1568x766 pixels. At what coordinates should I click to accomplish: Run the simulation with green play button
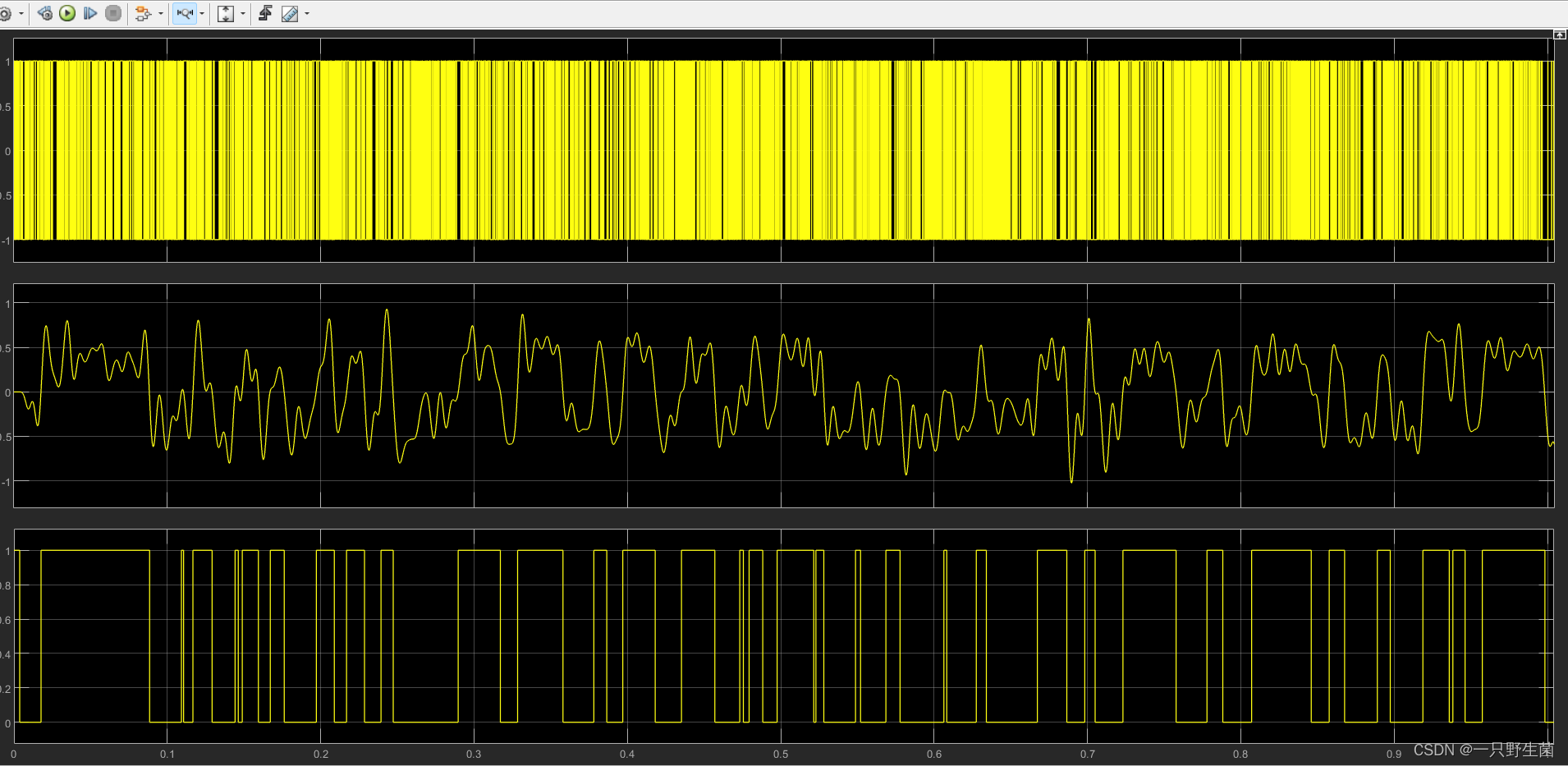coord(67,13)
